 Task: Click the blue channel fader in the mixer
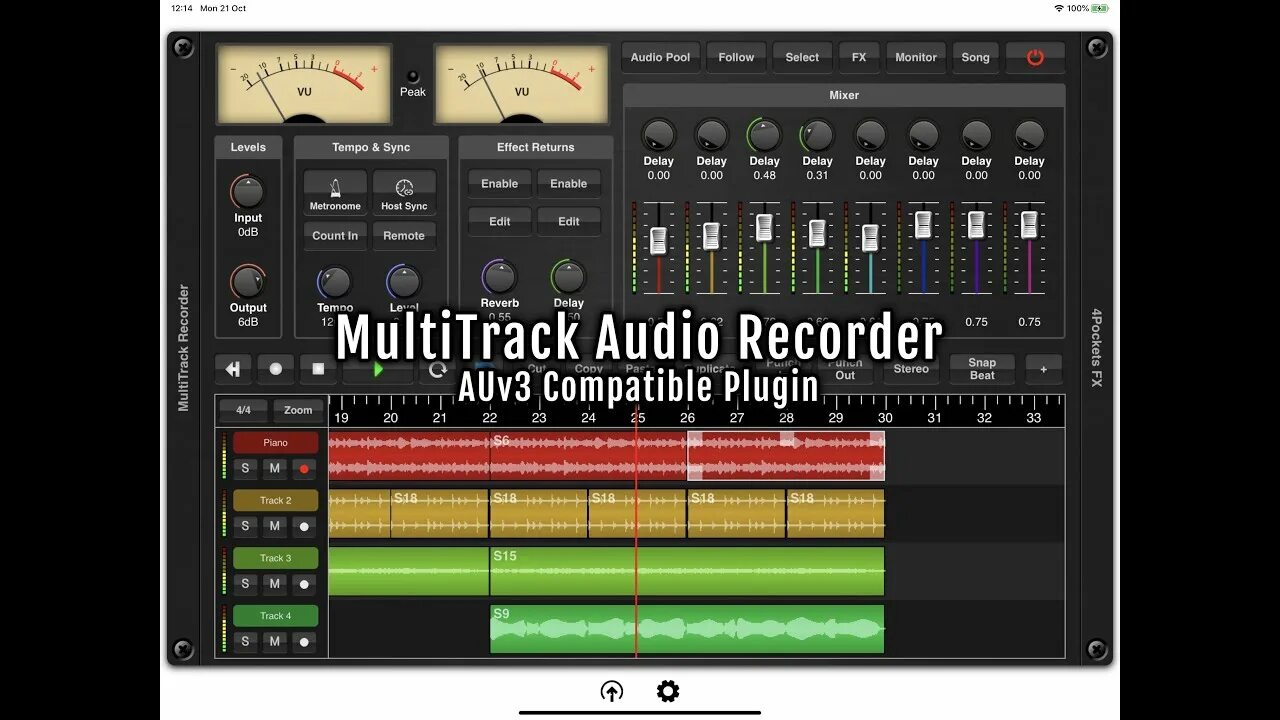point(923,224)
